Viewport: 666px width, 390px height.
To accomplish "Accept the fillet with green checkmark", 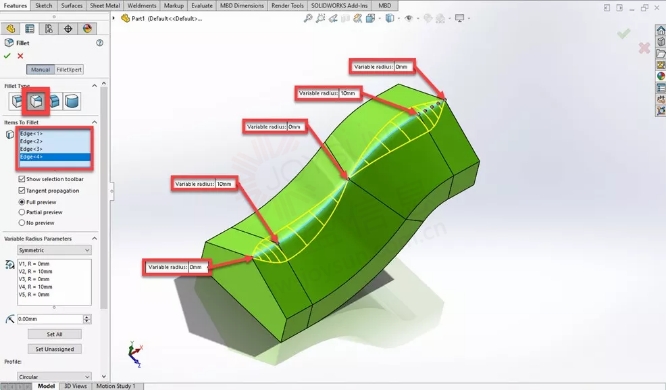I will [x=7, y=56].
